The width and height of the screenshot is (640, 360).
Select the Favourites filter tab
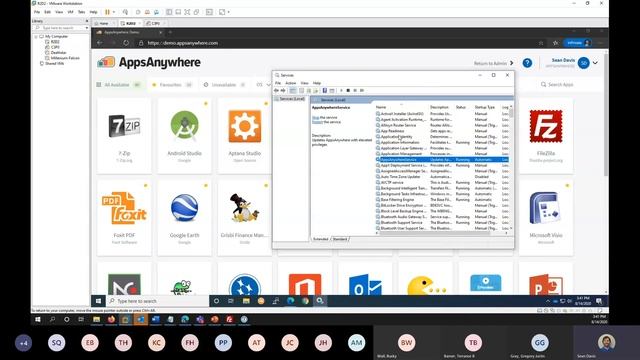click(x=172, y=85)
